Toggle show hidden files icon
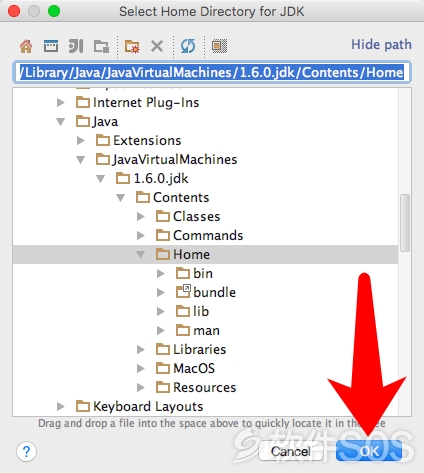The width and height of the screenshot is (424, 473). pos(219,46)
